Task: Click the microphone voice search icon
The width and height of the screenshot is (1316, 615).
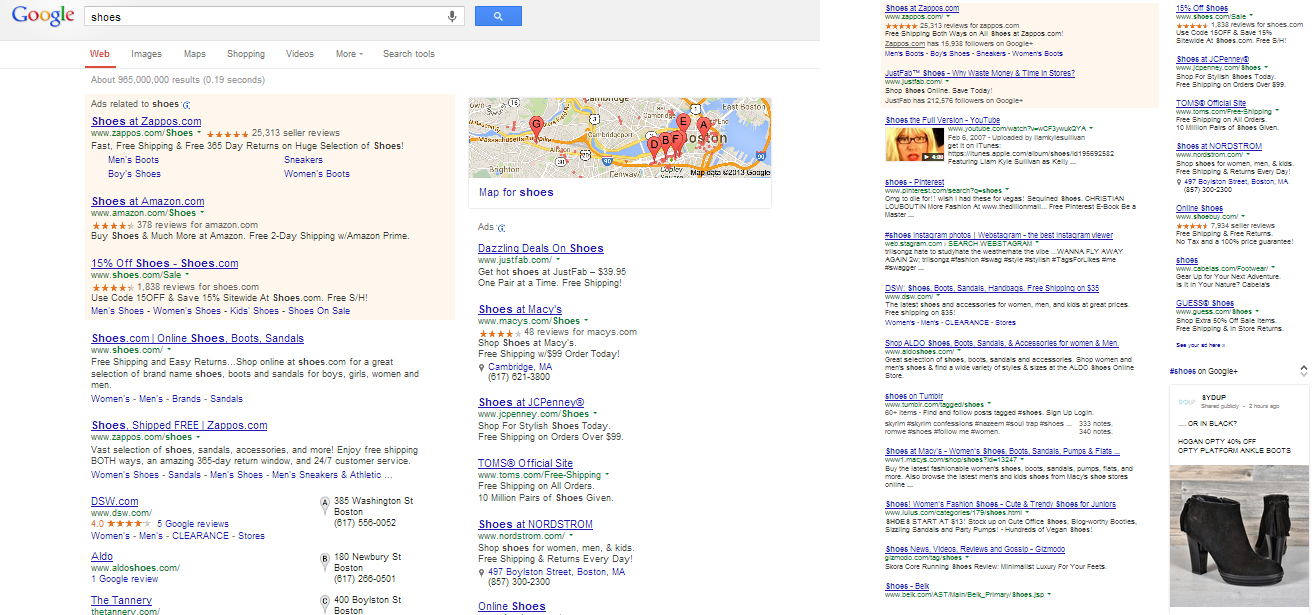Action: [452, 16]
